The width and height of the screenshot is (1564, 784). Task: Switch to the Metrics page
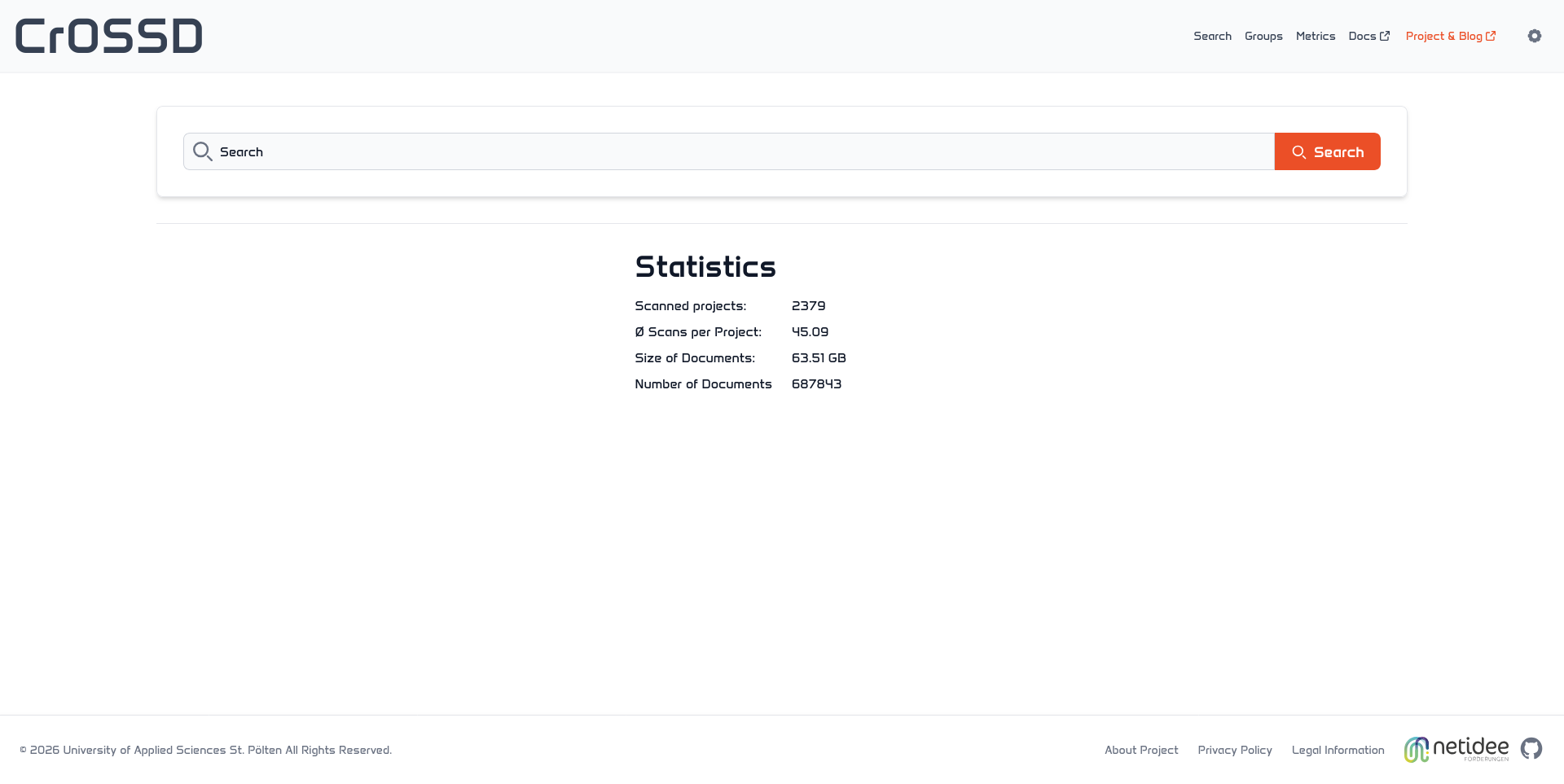point(1315,36)
